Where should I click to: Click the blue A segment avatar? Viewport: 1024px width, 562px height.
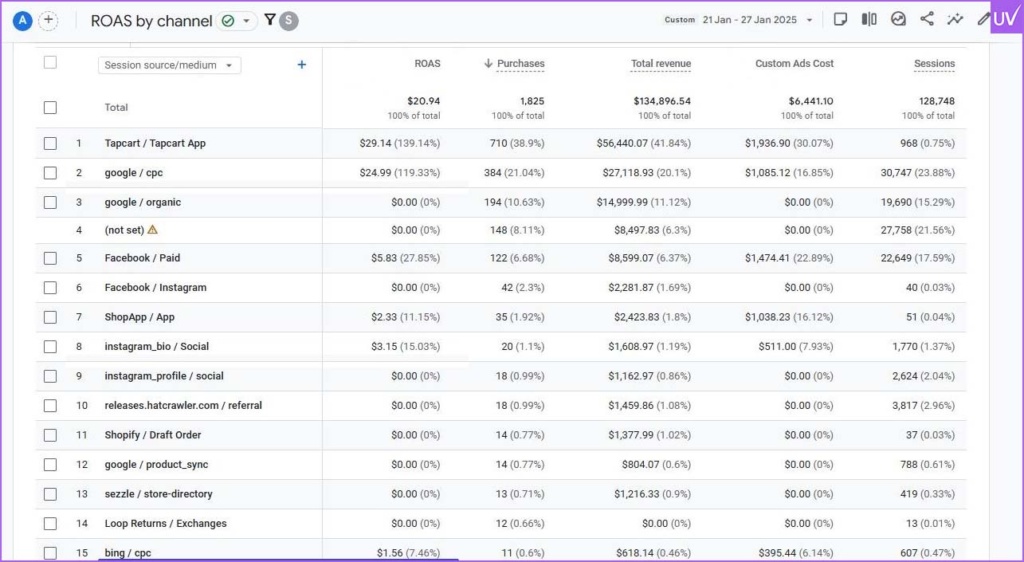point(22,20)
